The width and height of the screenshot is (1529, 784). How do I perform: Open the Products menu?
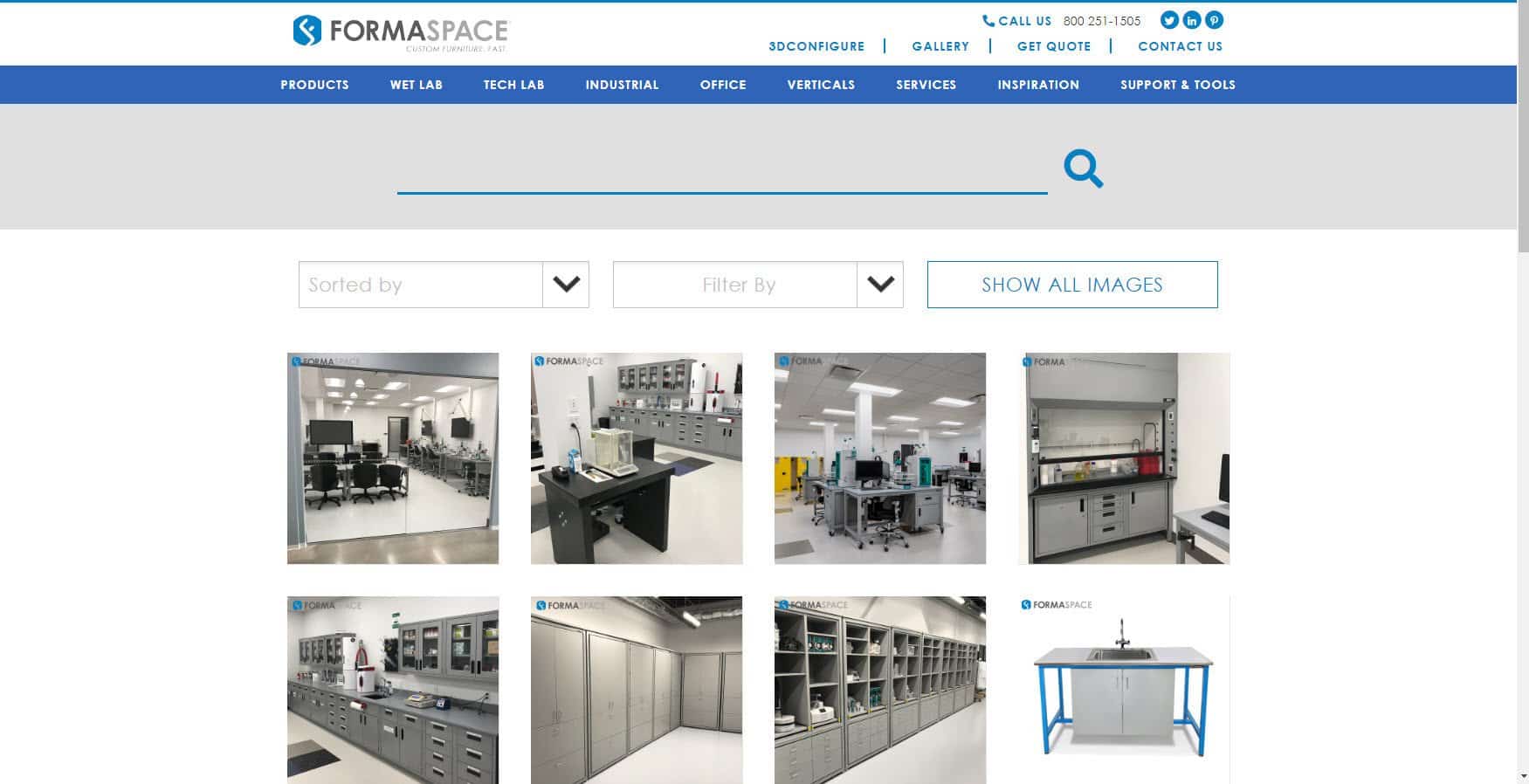(x=314, y=85)
